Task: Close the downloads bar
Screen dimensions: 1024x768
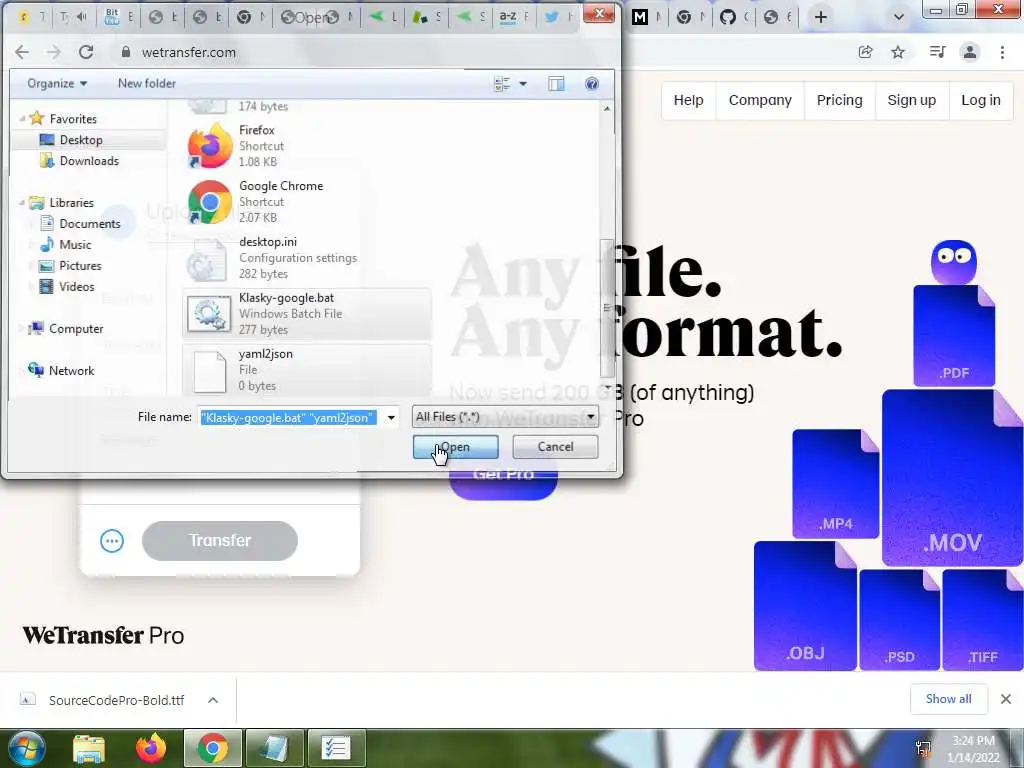Action: (x=1006, y=699)
